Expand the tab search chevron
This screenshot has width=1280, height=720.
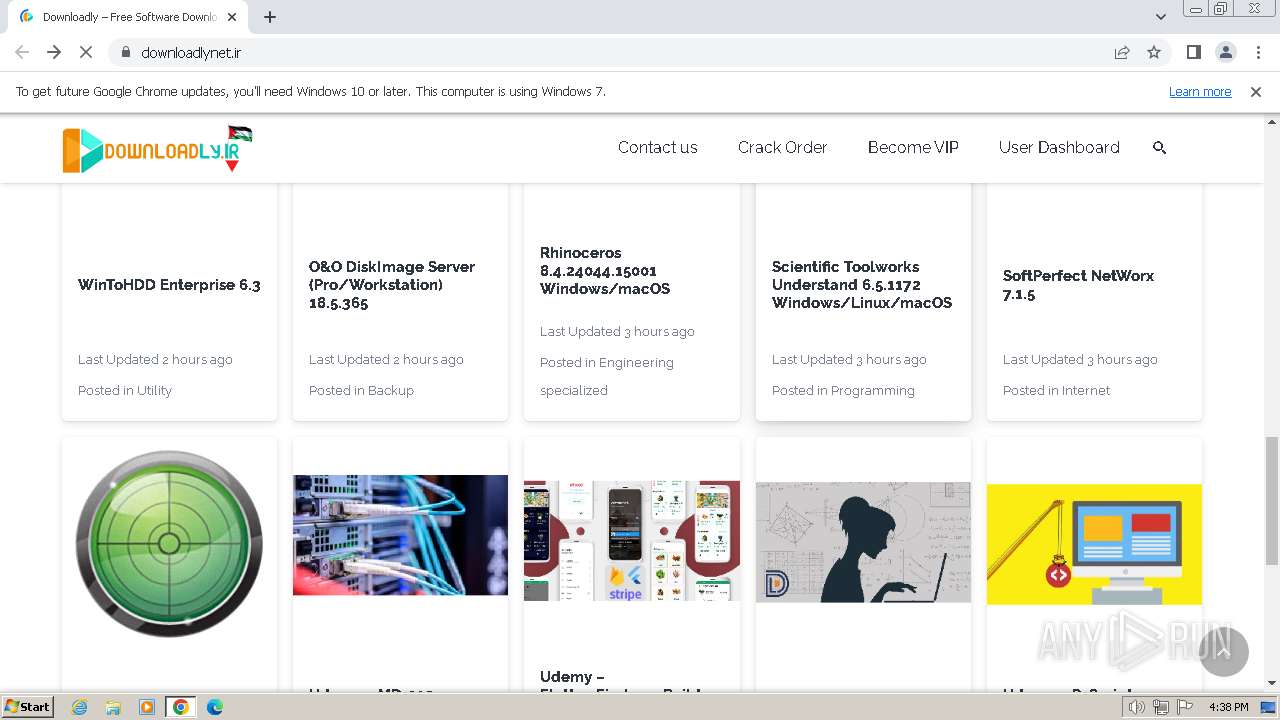[x=1160, y=17]
